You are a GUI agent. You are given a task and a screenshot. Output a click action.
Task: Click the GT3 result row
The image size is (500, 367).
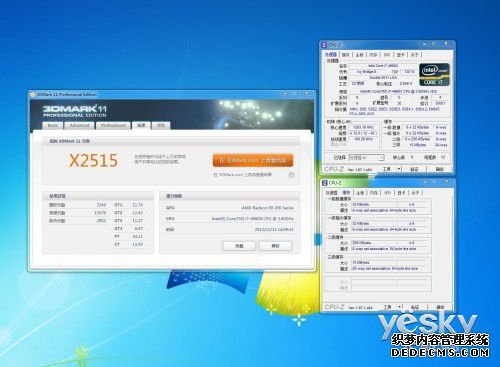click(129, 221)
